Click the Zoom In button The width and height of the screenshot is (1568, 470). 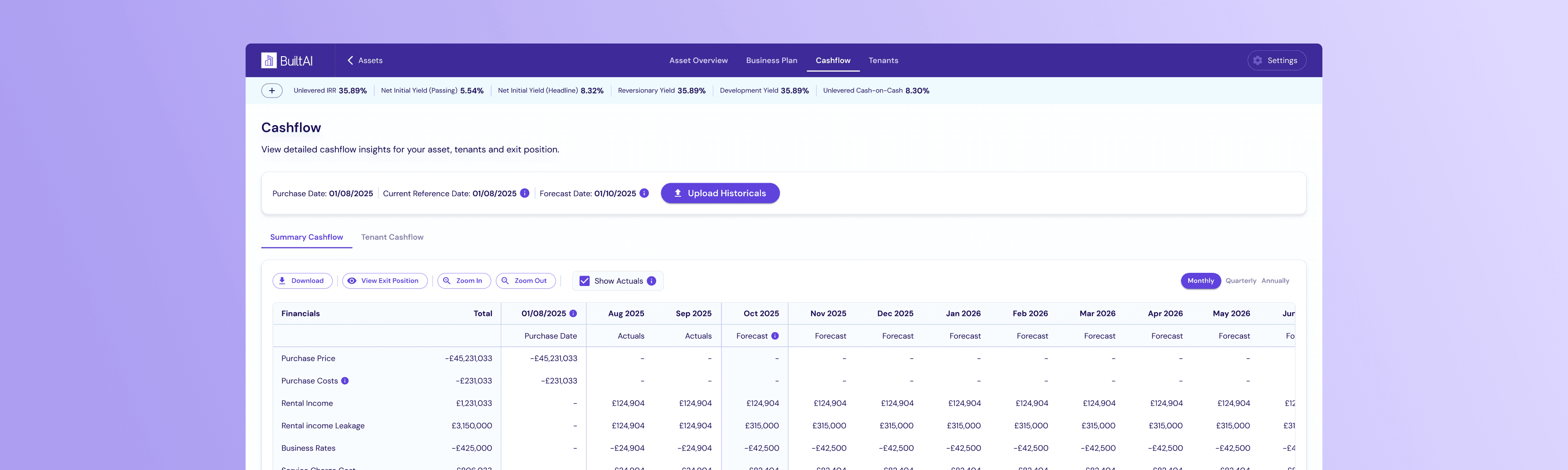pos(464,281)
